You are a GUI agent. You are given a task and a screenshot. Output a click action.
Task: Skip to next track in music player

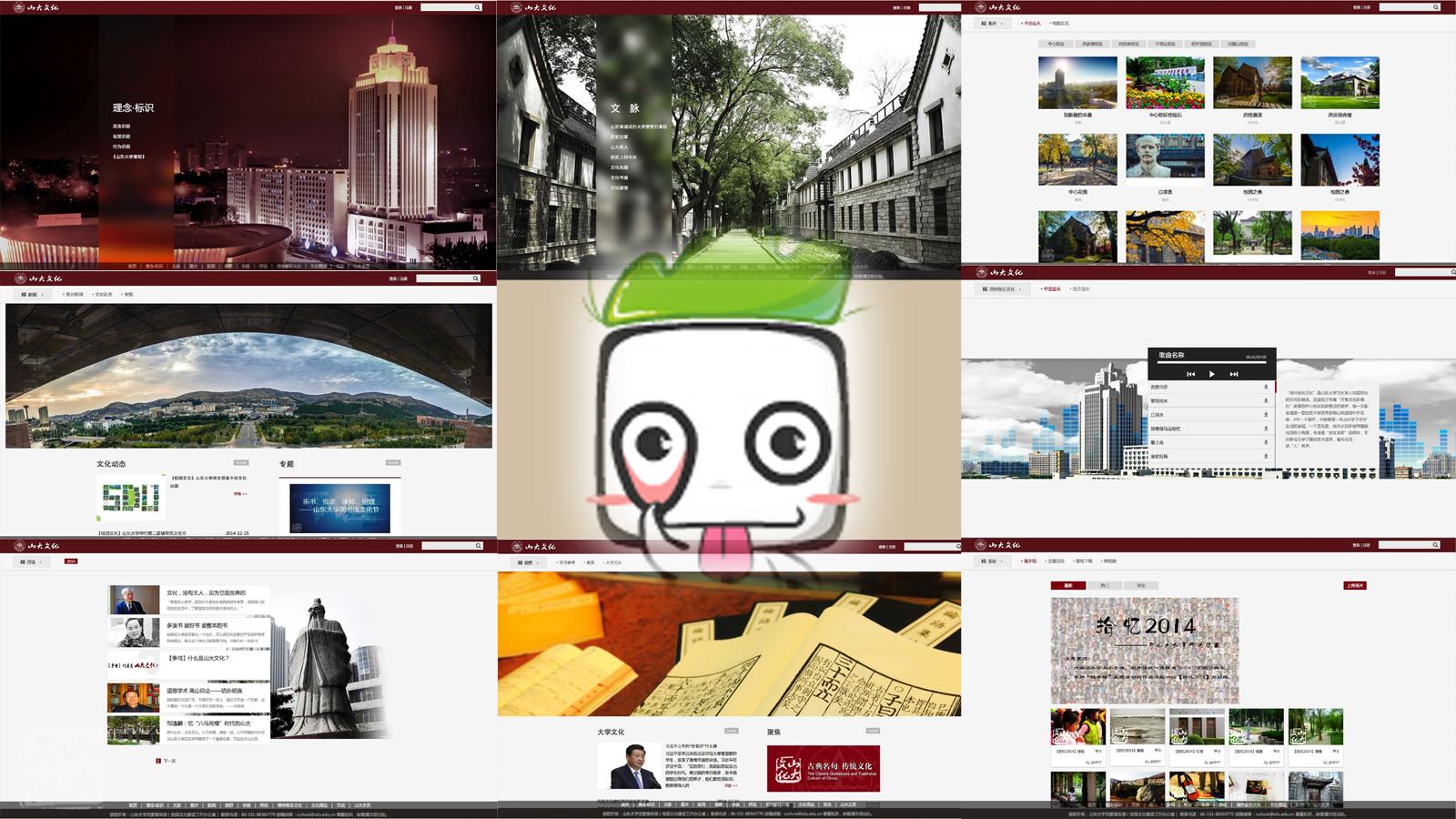pyautogui.click(x=1234, y=374)
